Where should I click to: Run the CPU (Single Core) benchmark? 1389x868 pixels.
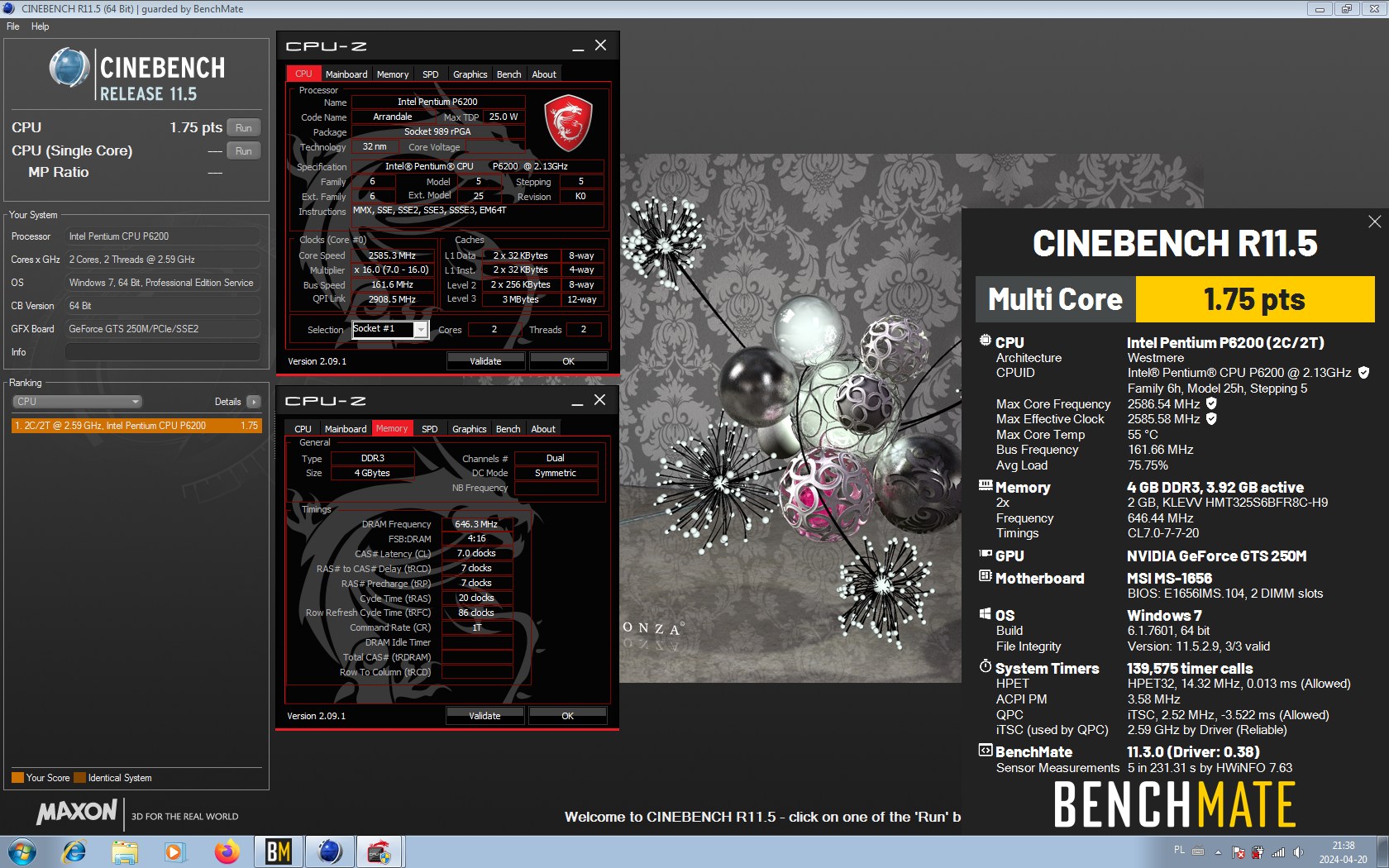(243, 151)
